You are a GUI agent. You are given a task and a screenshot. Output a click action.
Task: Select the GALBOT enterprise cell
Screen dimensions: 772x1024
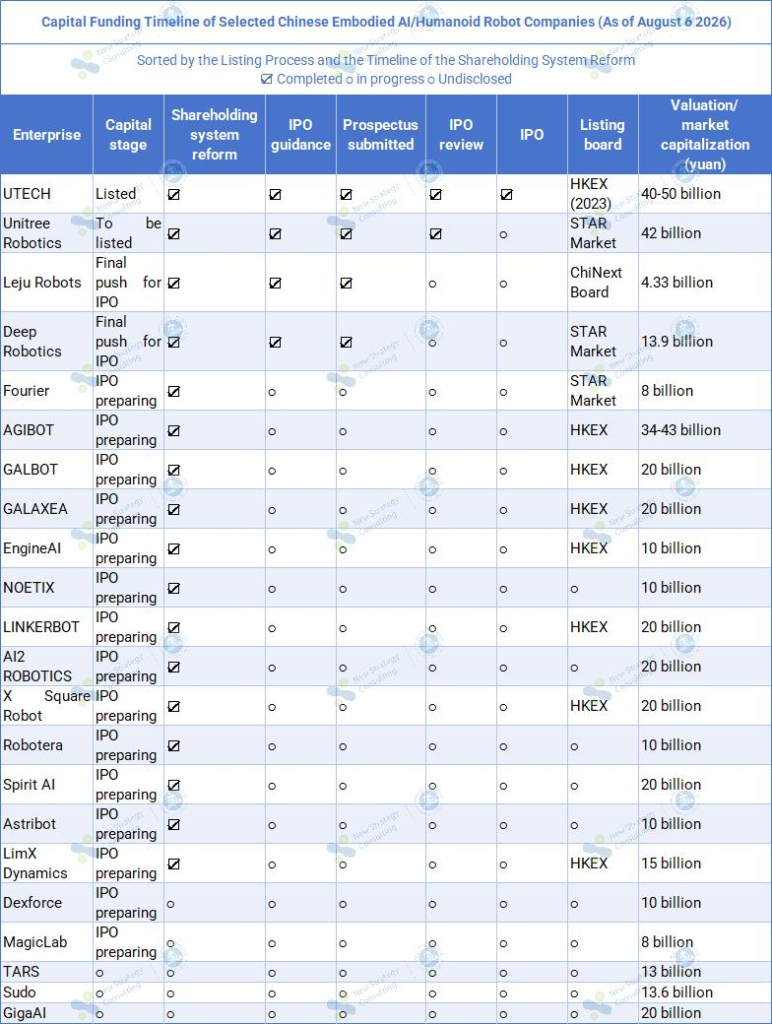46,470
